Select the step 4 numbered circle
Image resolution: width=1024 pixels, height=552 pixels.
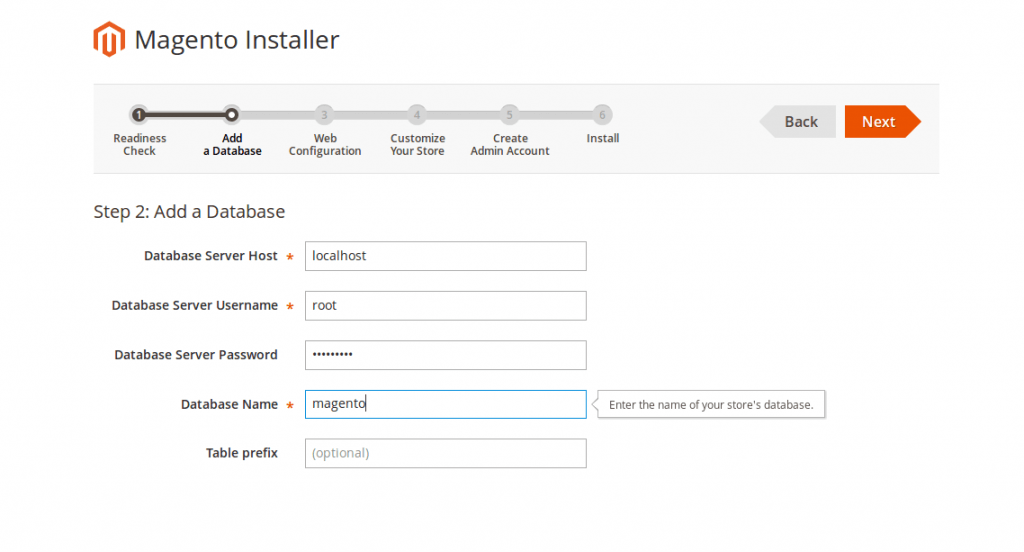click(417, 115)
